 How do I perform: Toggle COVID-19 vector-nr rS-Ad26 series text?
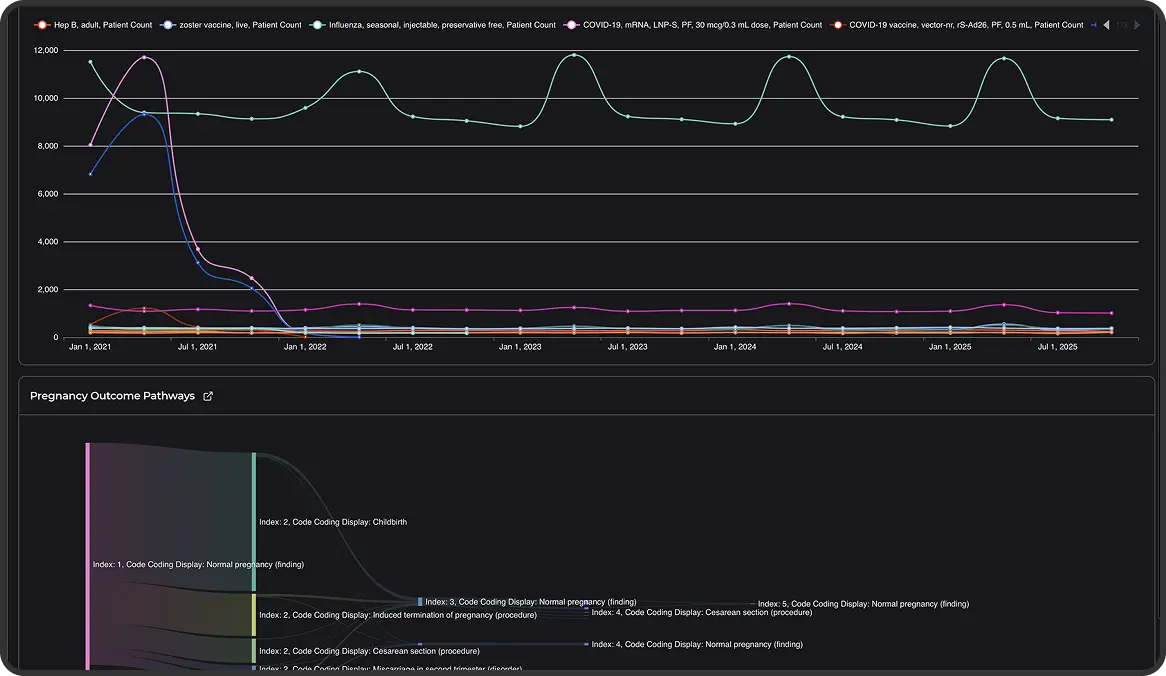tap(966, 25)
